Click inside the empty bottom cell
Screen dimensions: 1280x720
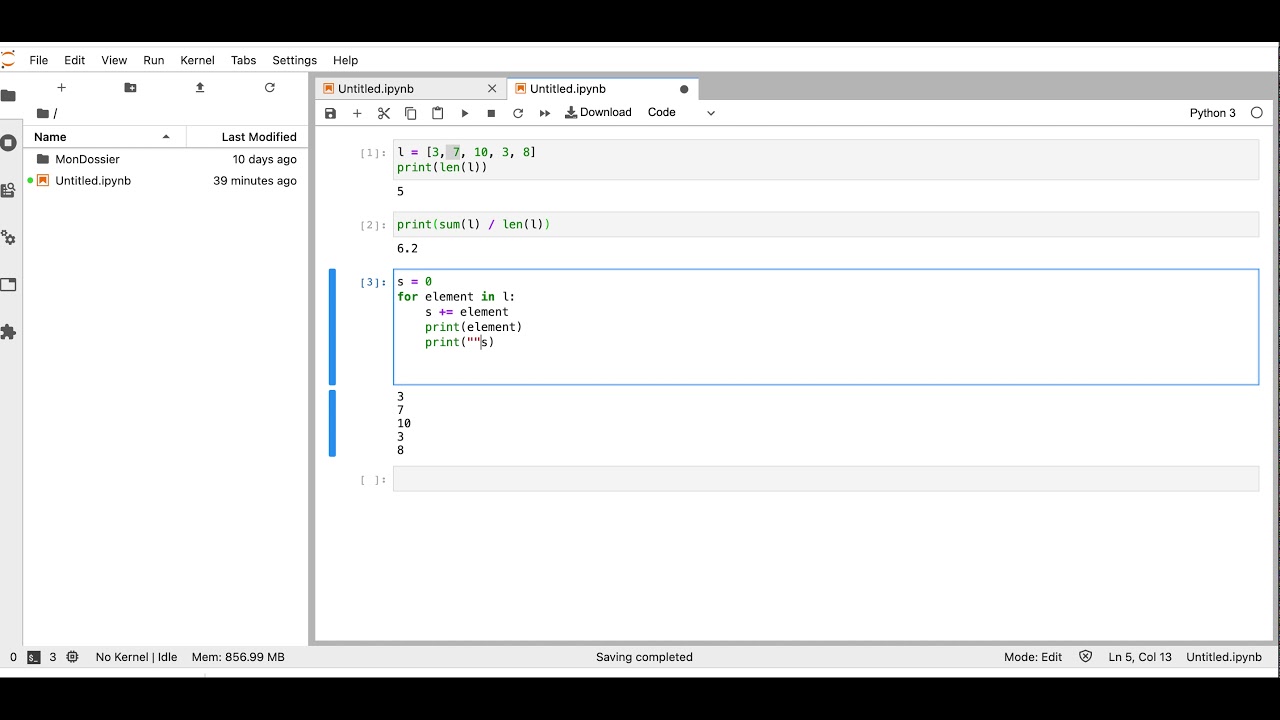tap(700, 479)
